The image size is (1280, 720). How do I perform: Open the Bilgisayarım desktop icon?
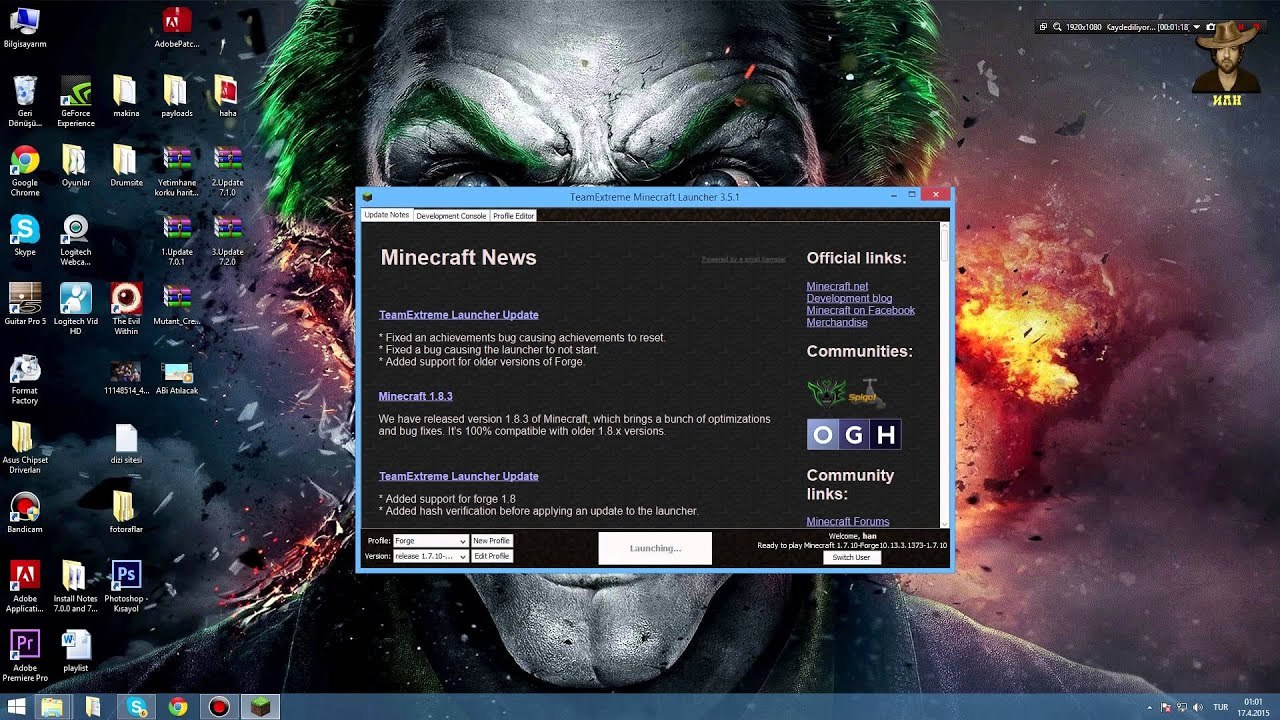(25, 26)
